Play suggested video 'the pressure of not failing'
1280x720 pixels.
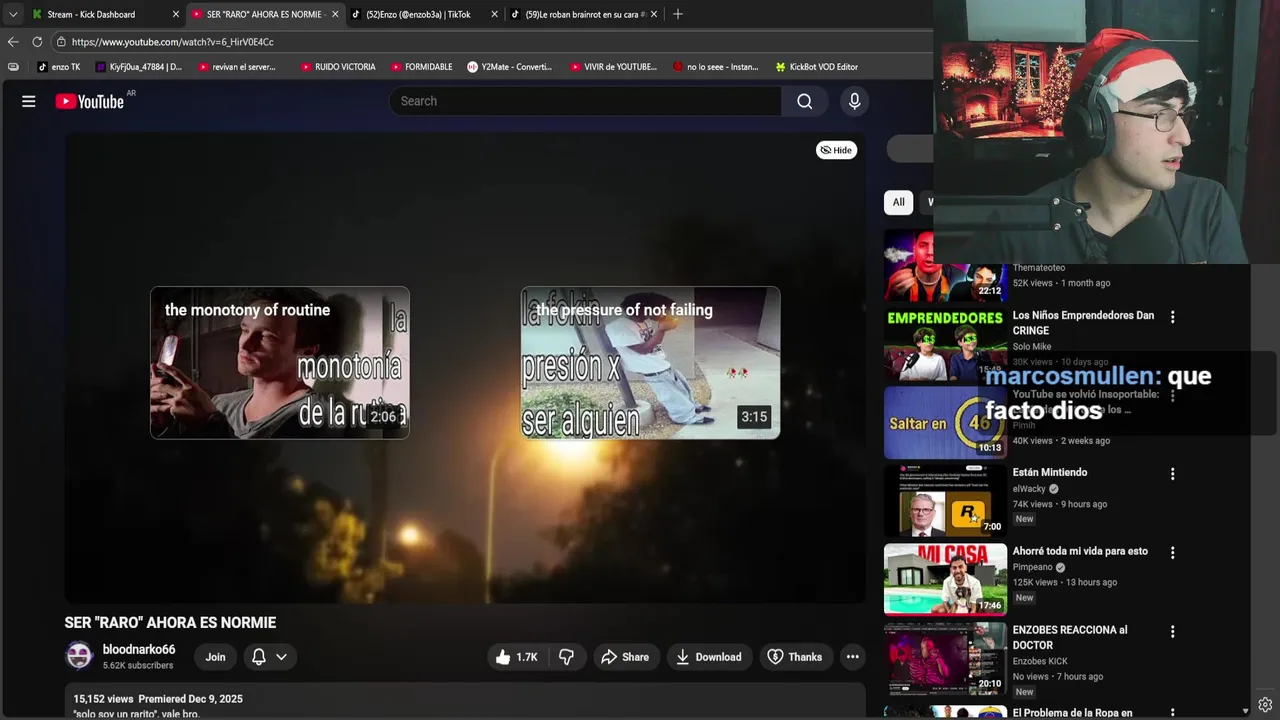coord(650,363)
